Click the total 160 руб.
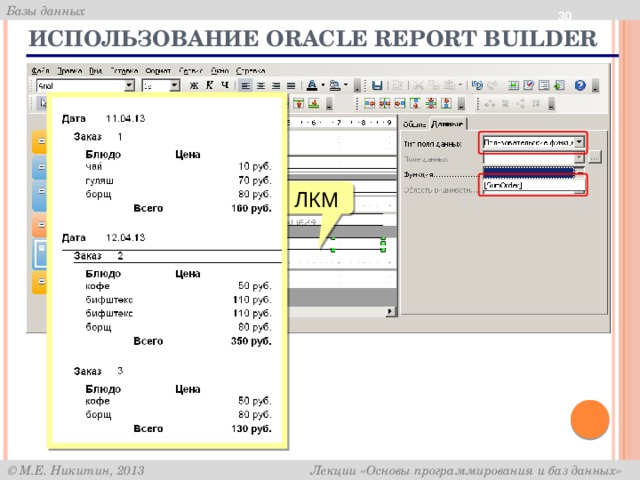The height and width of the screenshot is (480, 640). pos(251,208)
